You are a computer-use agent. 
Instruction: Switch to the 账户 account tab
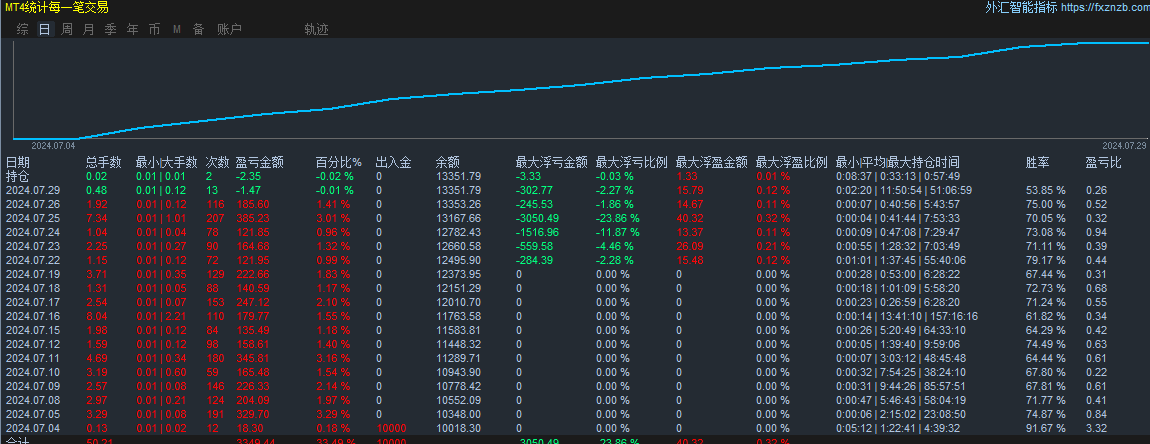coord(230,29)
